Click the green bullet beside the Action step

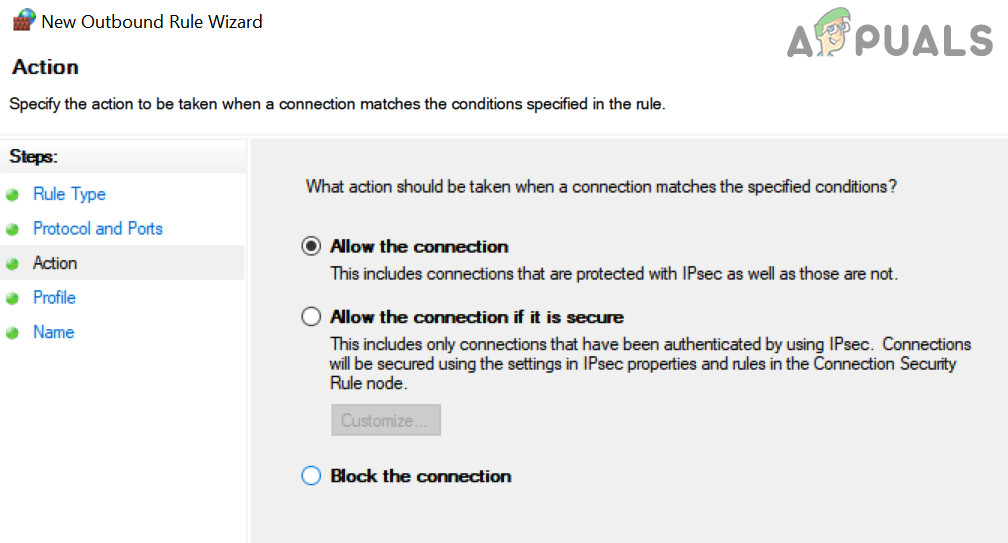(x=13, y=264)
